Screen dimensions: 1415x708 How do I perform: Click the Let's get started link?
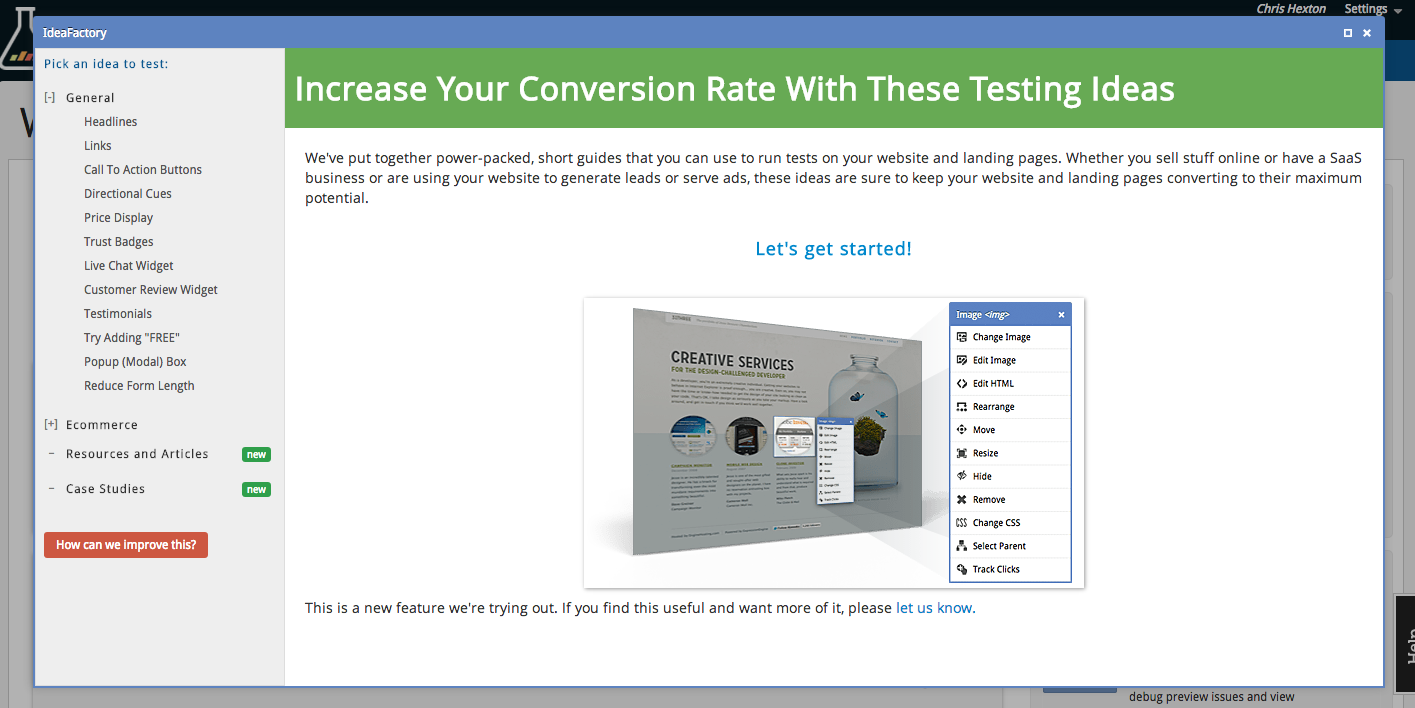tap(833, 249)
